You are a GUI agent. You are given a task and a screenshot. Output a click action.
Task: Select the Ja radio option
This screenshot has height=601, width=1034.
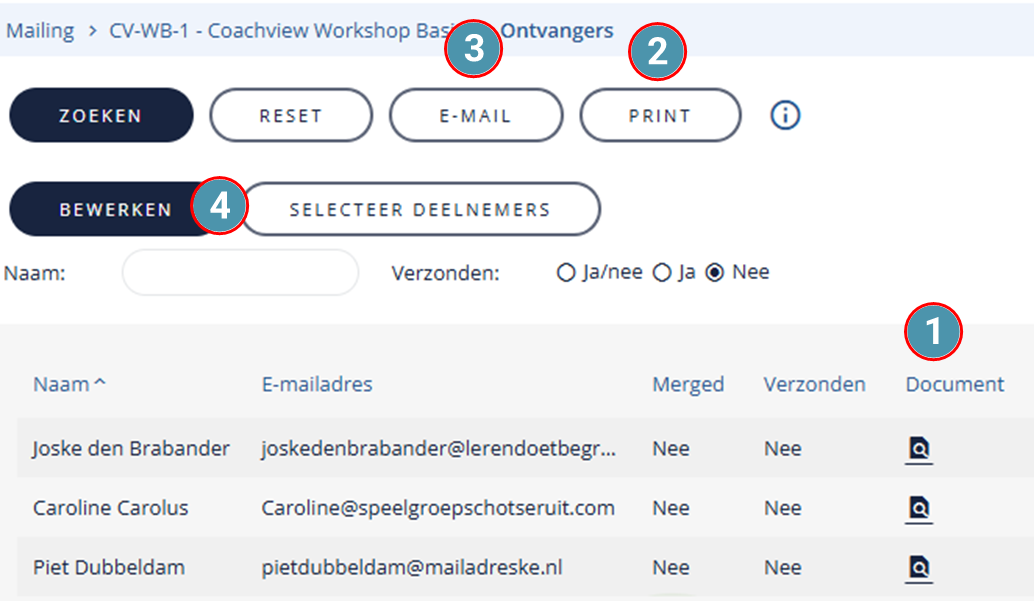point(661,272)
